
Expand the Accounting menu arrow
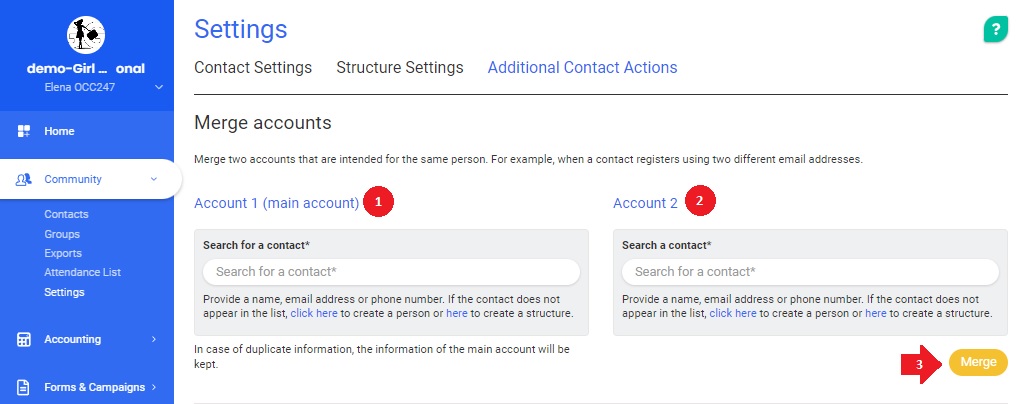pyautogui.click(x=153, y=339)
